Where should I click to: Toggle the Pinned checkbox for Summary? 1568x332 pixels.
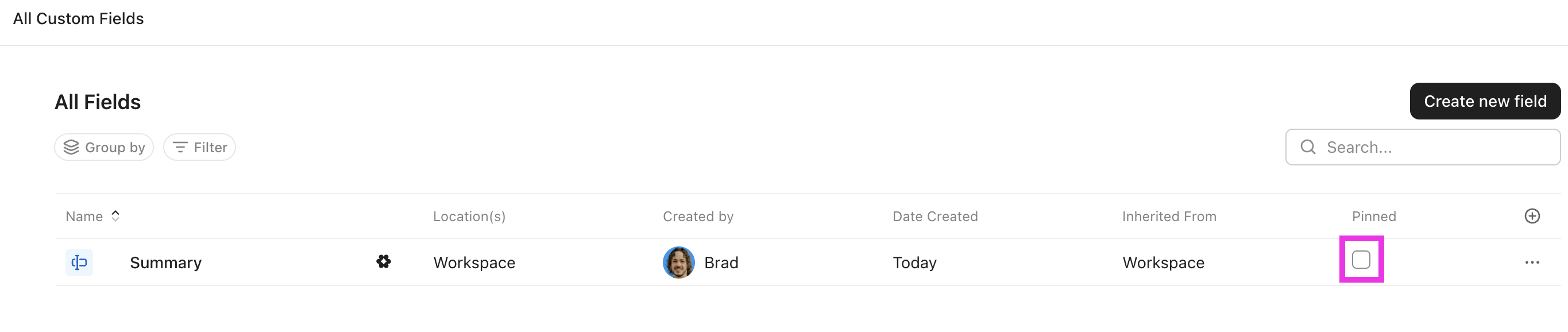click(x=1362, y=260)
